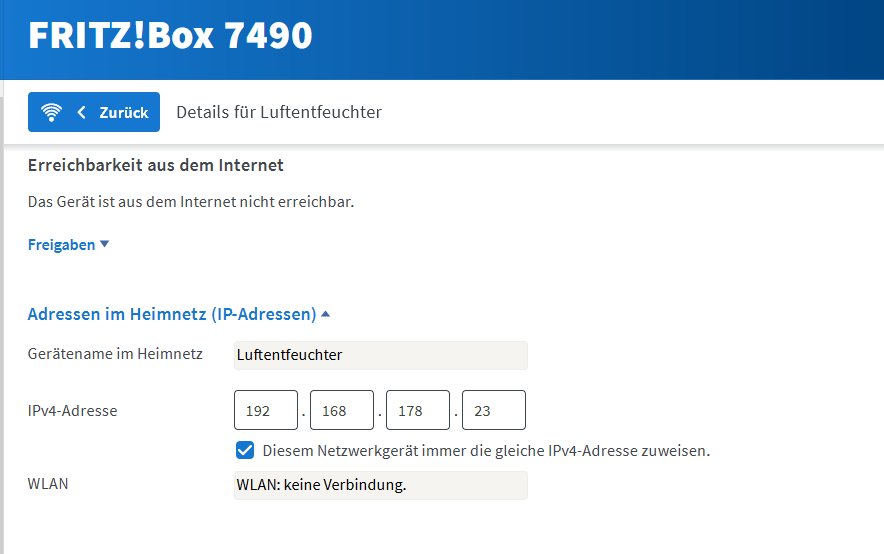Screen dimensions: 884x554
Task: Click the Zurück back button
Action: pos(94,112)
